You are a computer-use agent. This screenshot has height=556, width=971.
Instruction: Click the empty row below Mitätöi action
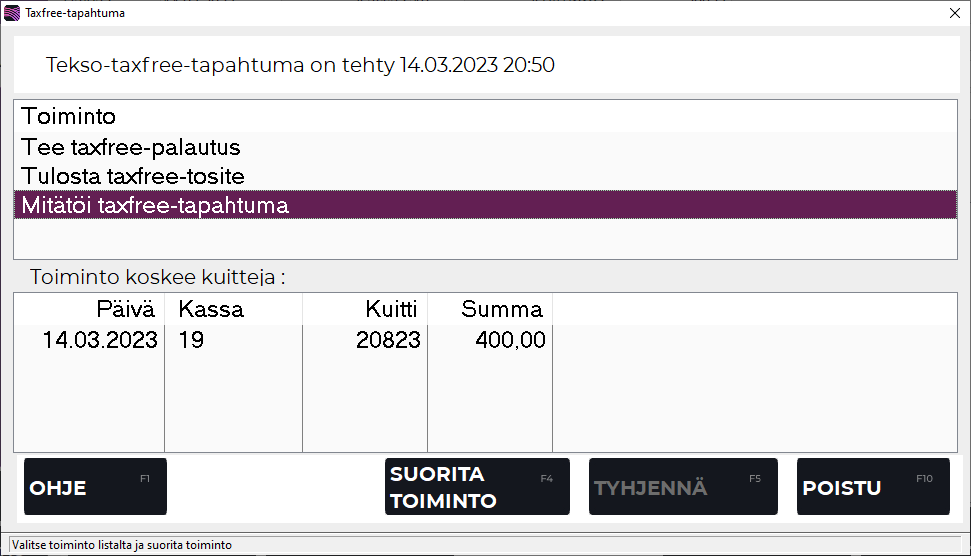(x=485, y=238)
